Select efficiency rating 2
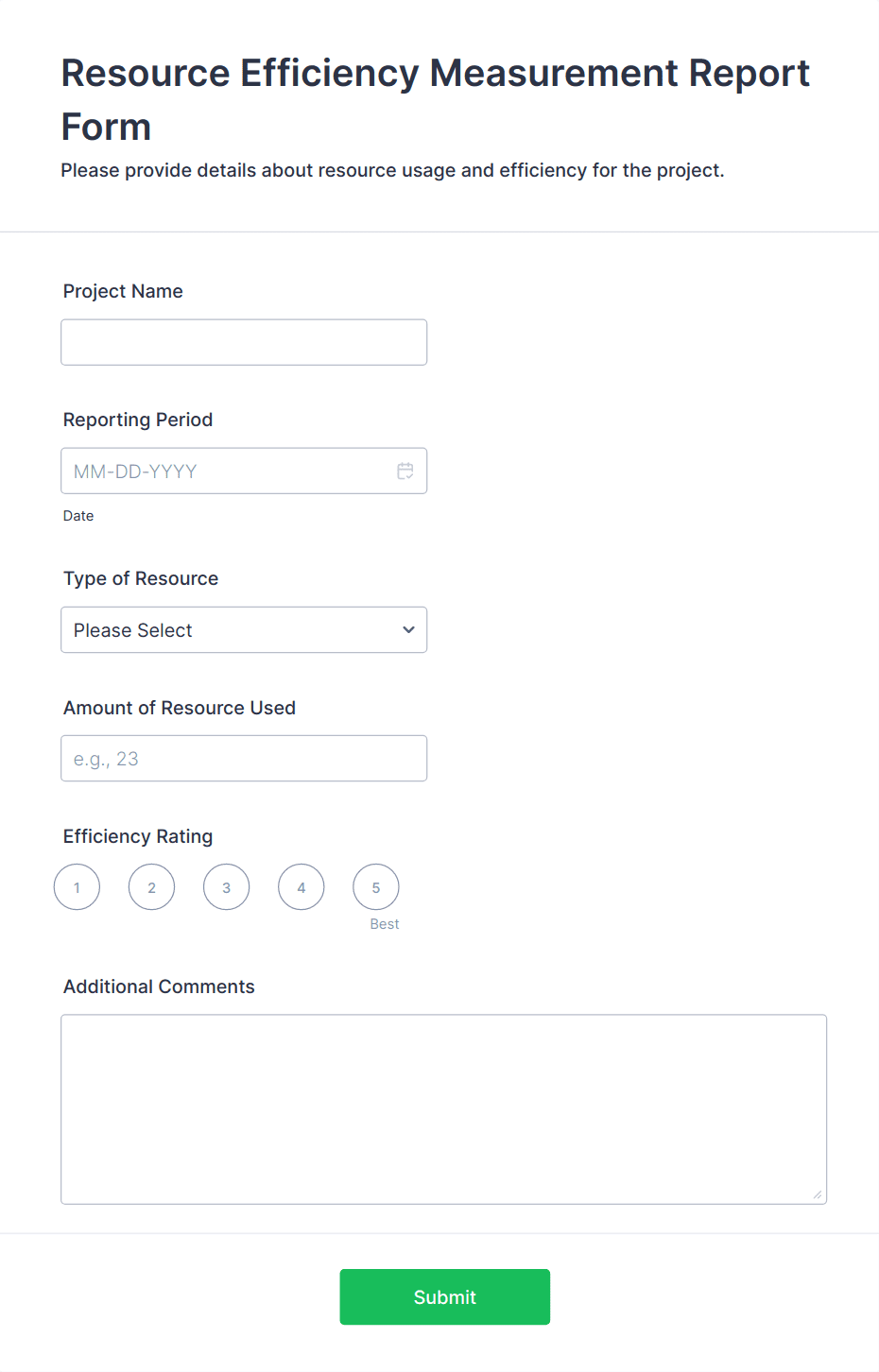 pos(151,886)
